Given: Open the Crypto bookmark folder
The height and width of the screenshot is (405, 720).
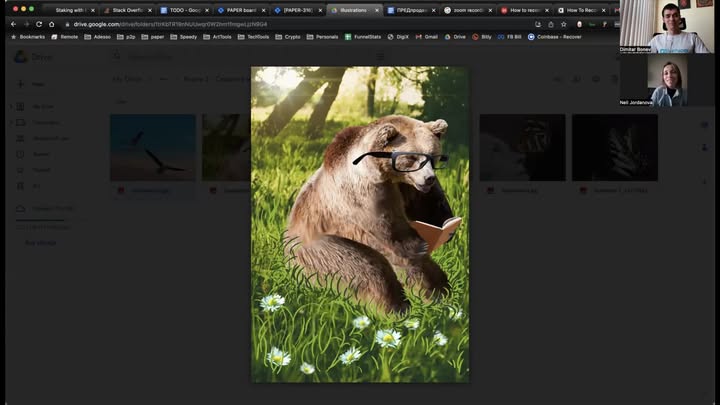Looking at the screenshot, I should pos(288,37).
